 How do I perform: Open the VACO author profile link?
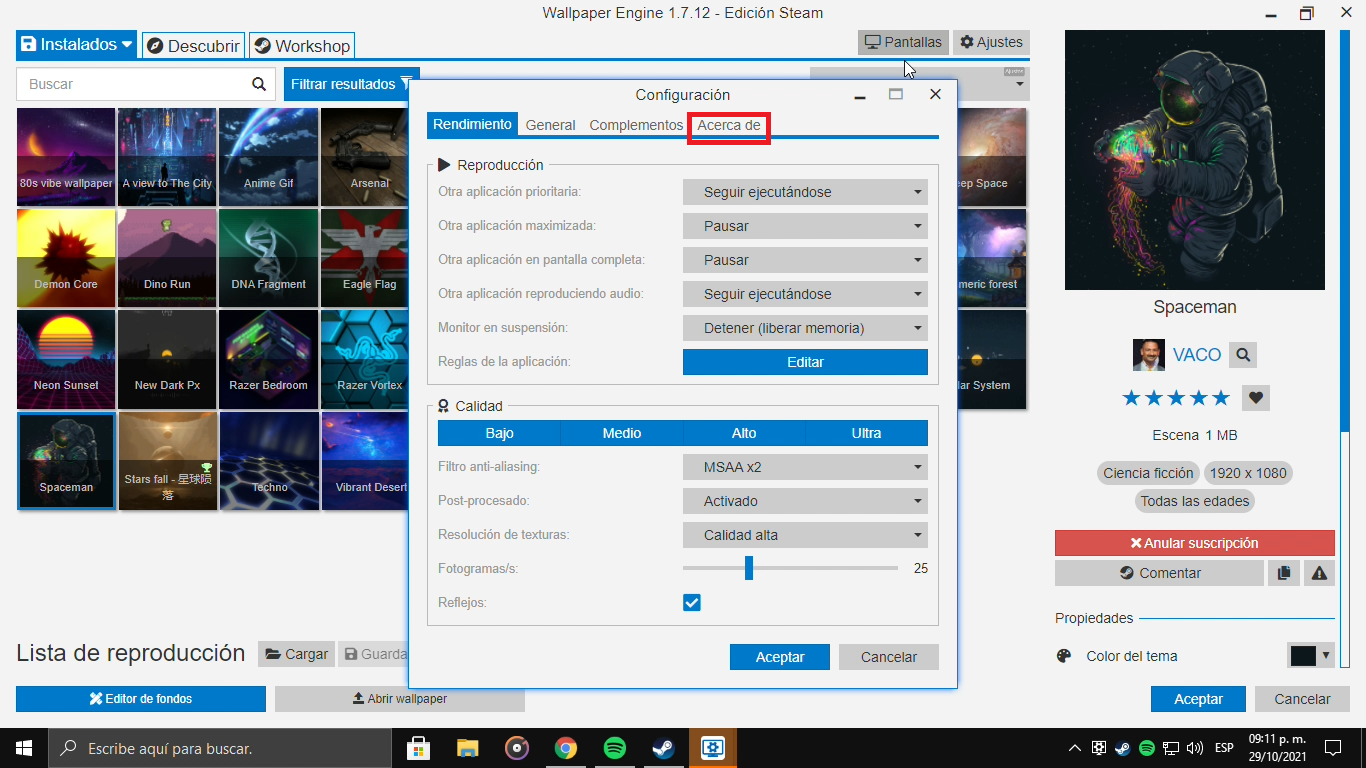tap(1197, 355)
